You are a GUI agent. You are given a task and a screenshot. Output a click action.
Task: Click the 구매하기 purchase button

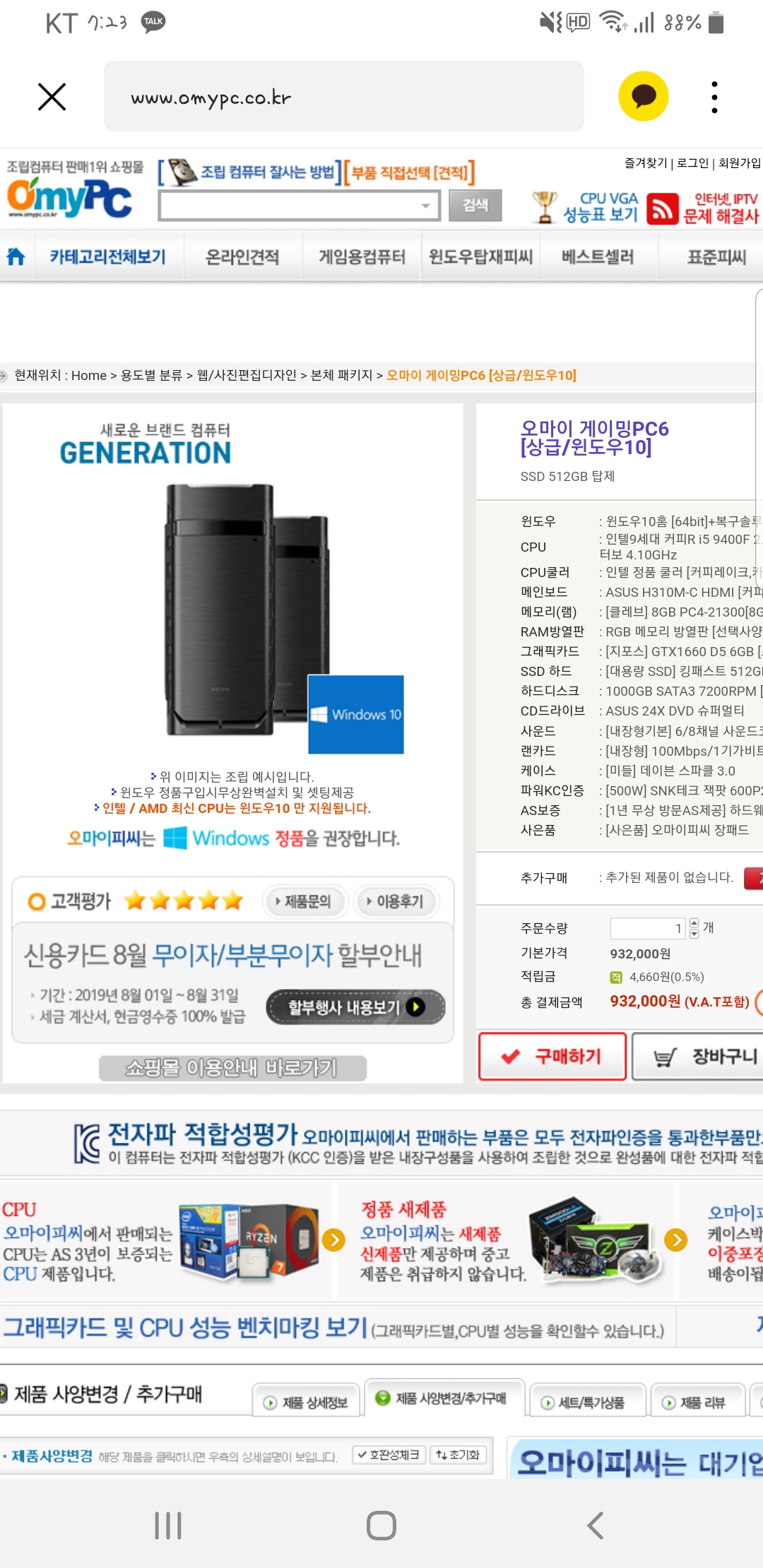coord(552,1057)
